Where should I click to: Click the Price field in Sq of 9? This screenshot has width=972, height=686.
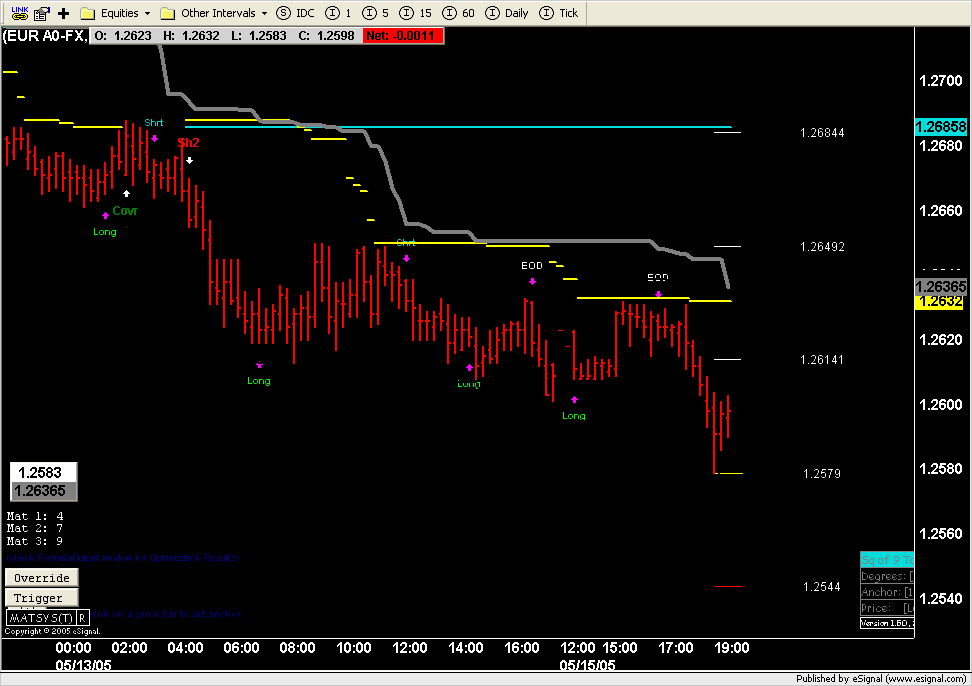(887, 608)
